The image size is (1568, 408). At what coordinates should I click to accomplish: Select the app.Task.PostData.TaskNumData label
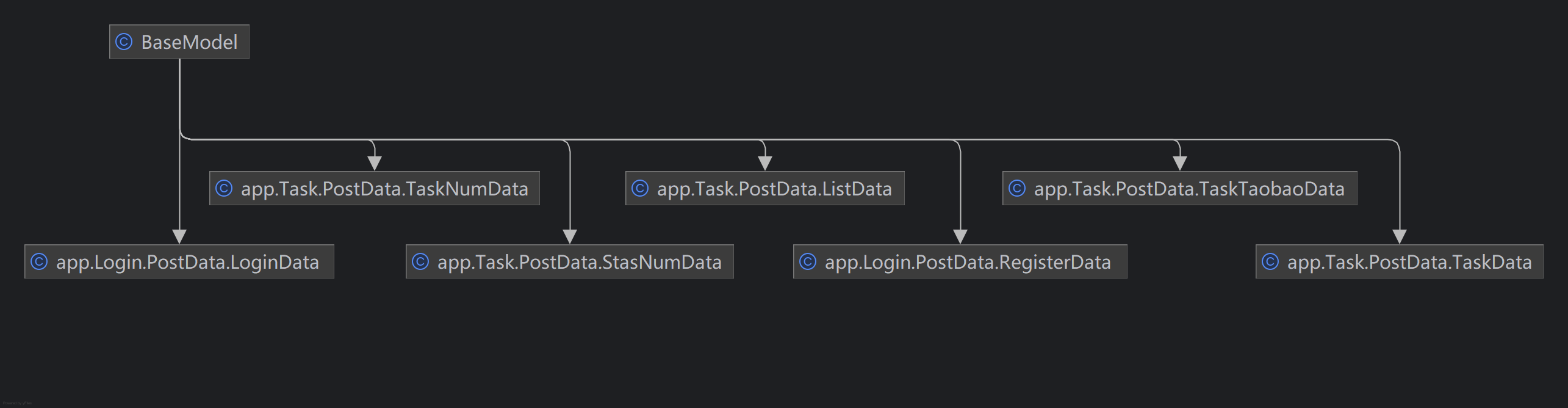click(x=384, y=189)
